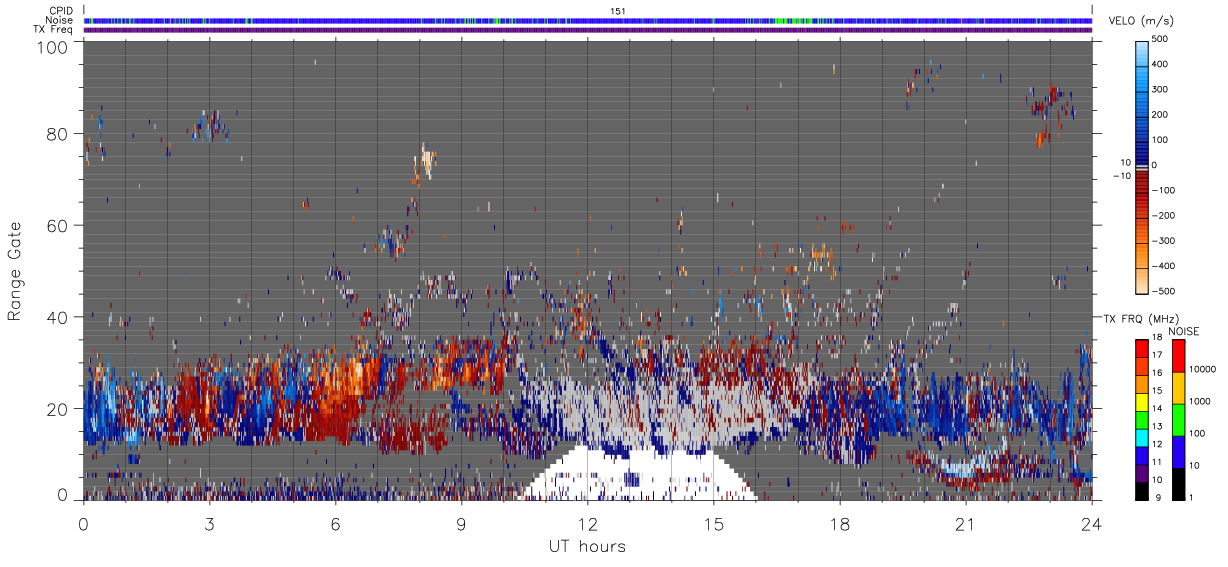Click the '3' tick on UT hours axis
The width and height of the screenshot is (1228, 567).
click(x=209, y=523)
